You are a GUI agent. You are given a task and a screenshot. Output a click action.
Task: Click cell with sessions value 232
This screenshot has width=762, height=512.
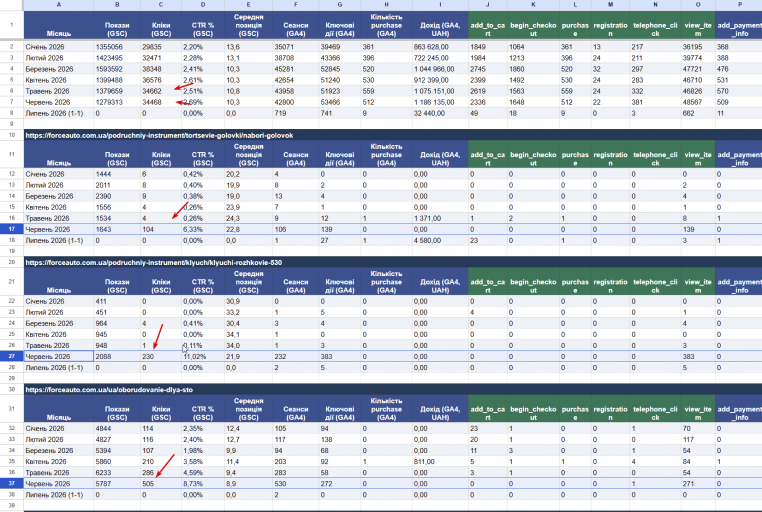tap(295, 357)
